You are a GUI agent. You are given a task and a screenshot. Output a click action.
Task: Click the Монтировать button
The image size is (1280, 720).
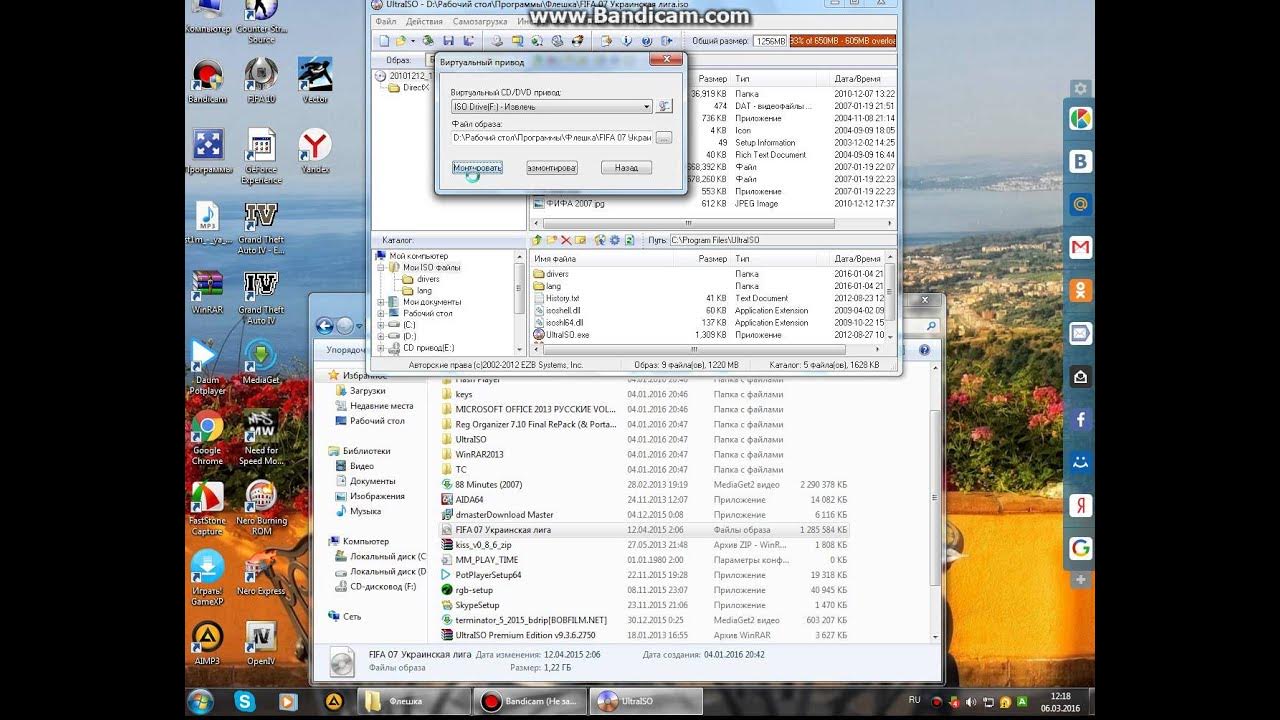point(477,168)
